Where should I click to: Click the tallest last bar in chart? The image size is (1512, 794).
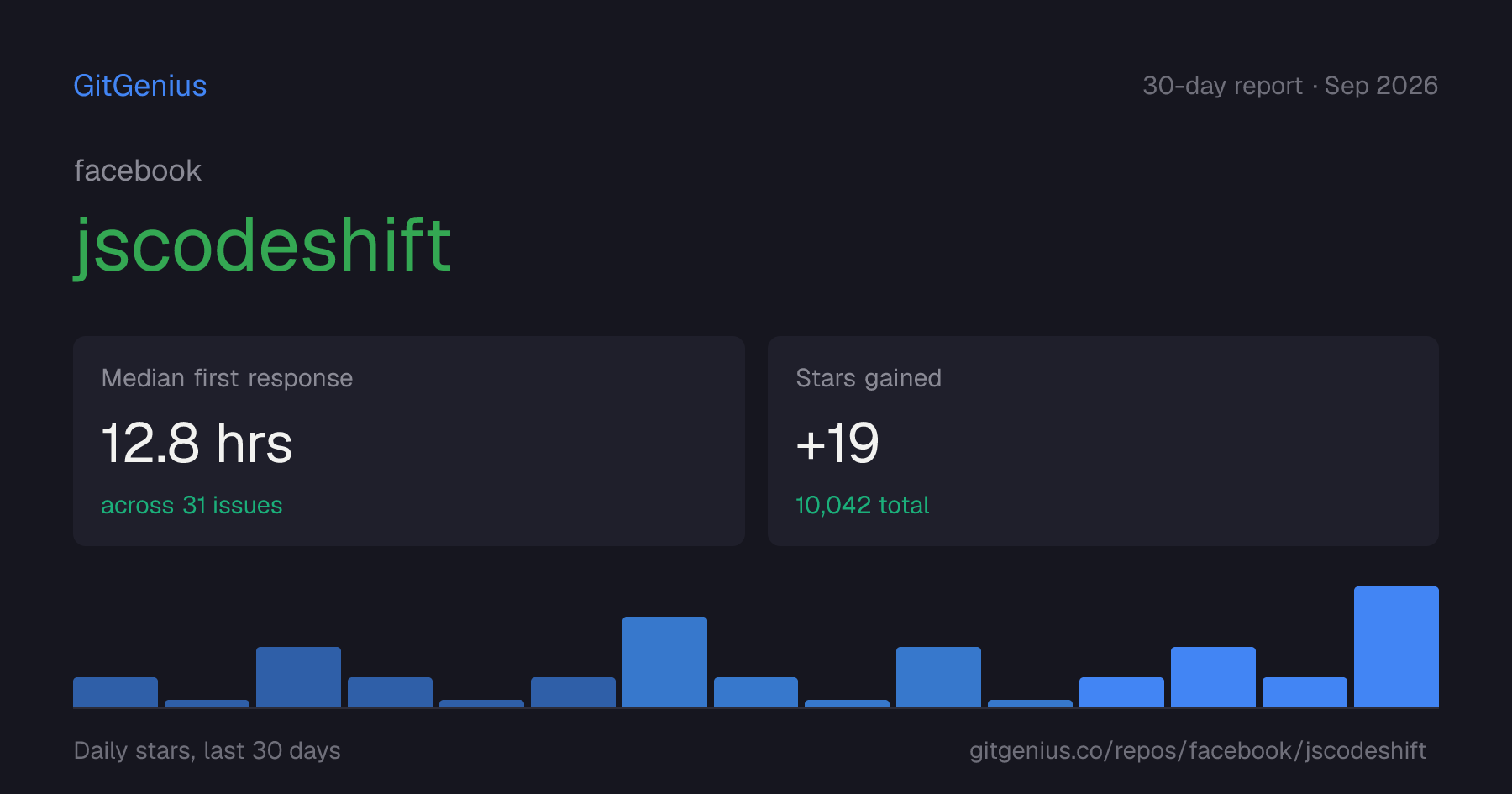[1396, 647]
